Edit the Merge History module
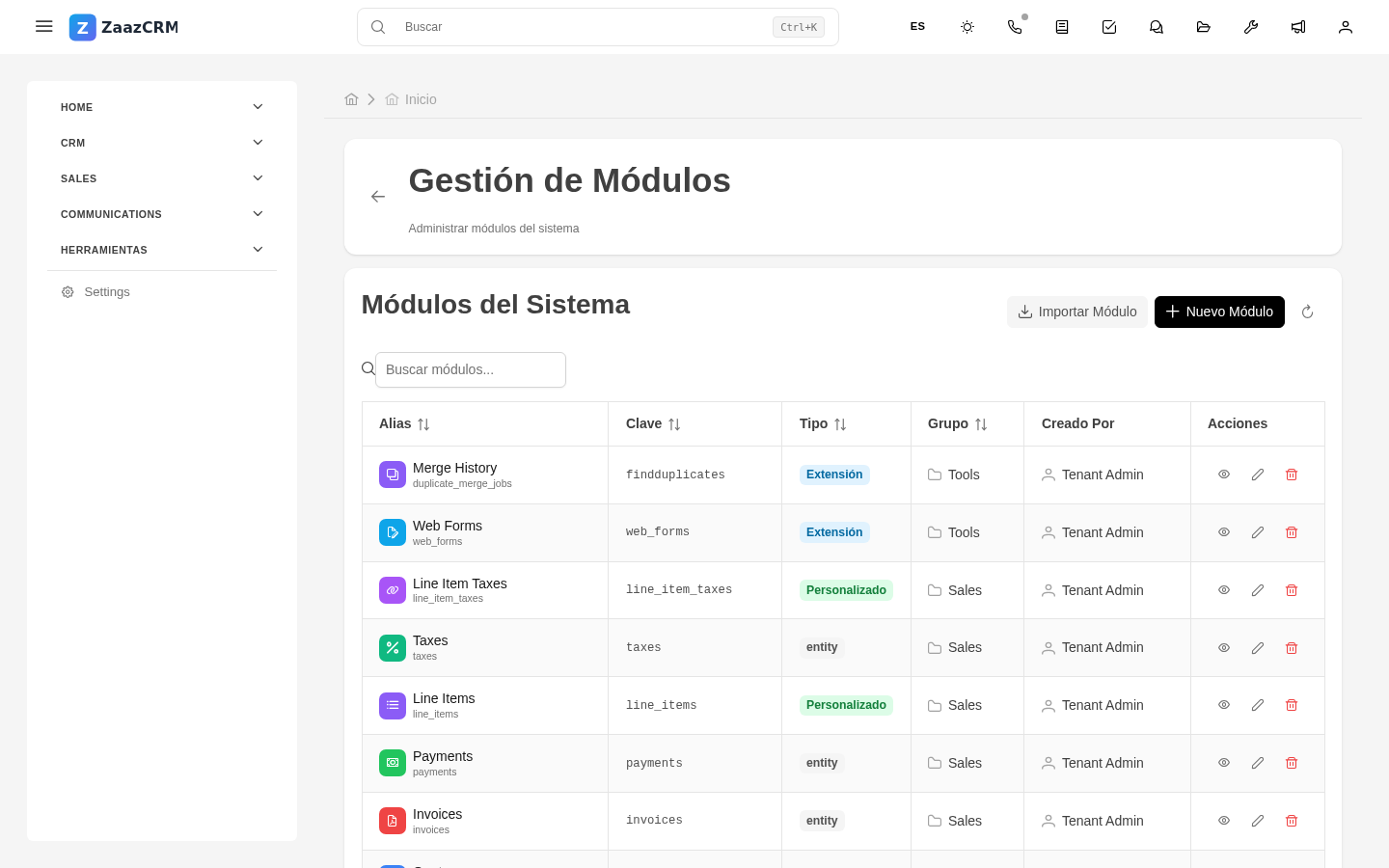The height and width of the screenshot is (868, 1389). point(1258,475)
